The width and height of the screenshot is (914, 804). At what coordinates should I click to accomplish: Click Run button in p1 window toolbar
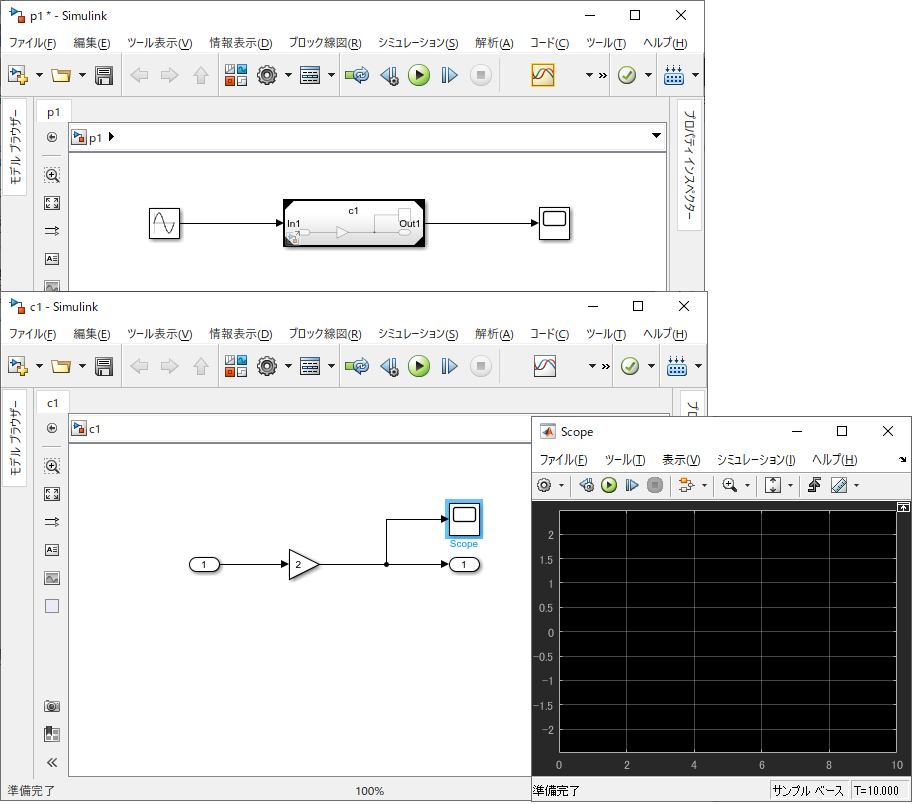pos(419,75)
